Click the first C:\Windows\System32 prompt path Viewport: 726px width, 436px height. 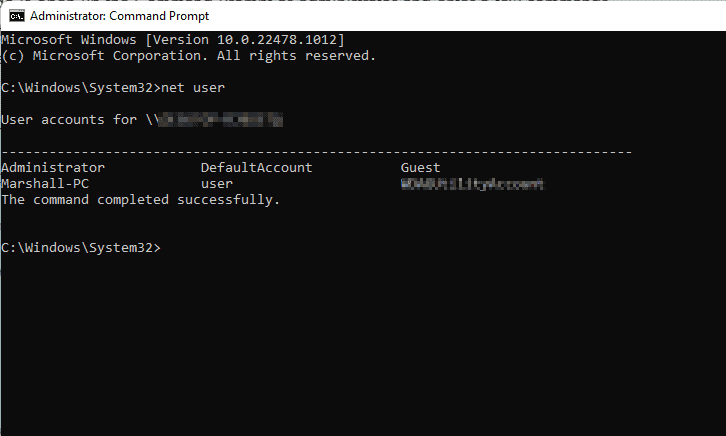coord(81,88)
